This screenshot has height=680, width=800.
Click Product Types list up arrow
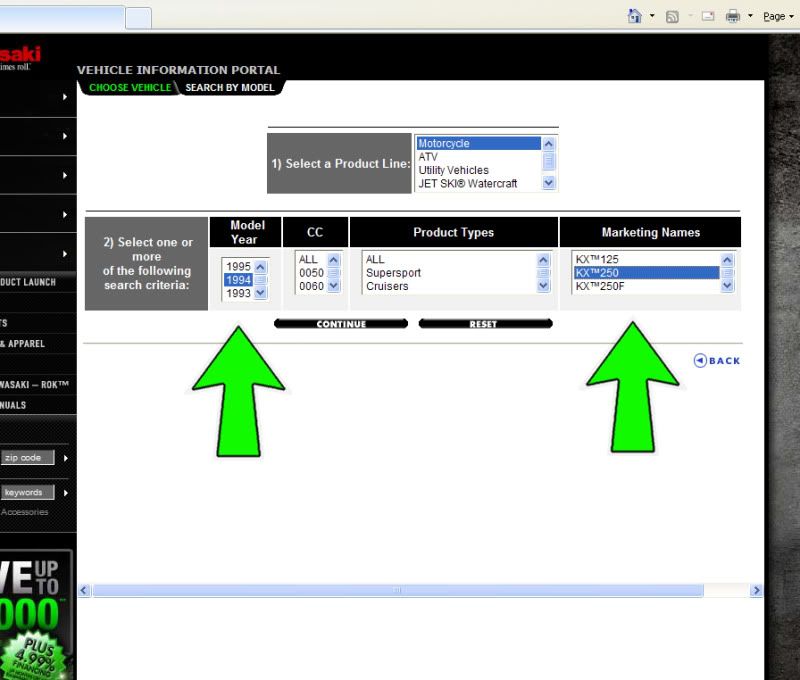click(x=543, y=260)
